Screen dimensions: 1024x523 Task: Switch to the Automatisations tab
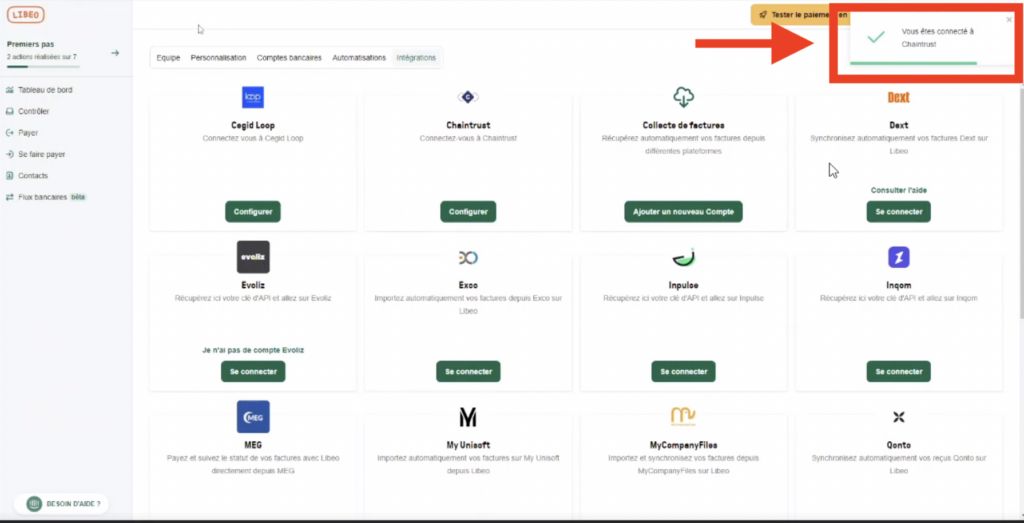(359, 57)
